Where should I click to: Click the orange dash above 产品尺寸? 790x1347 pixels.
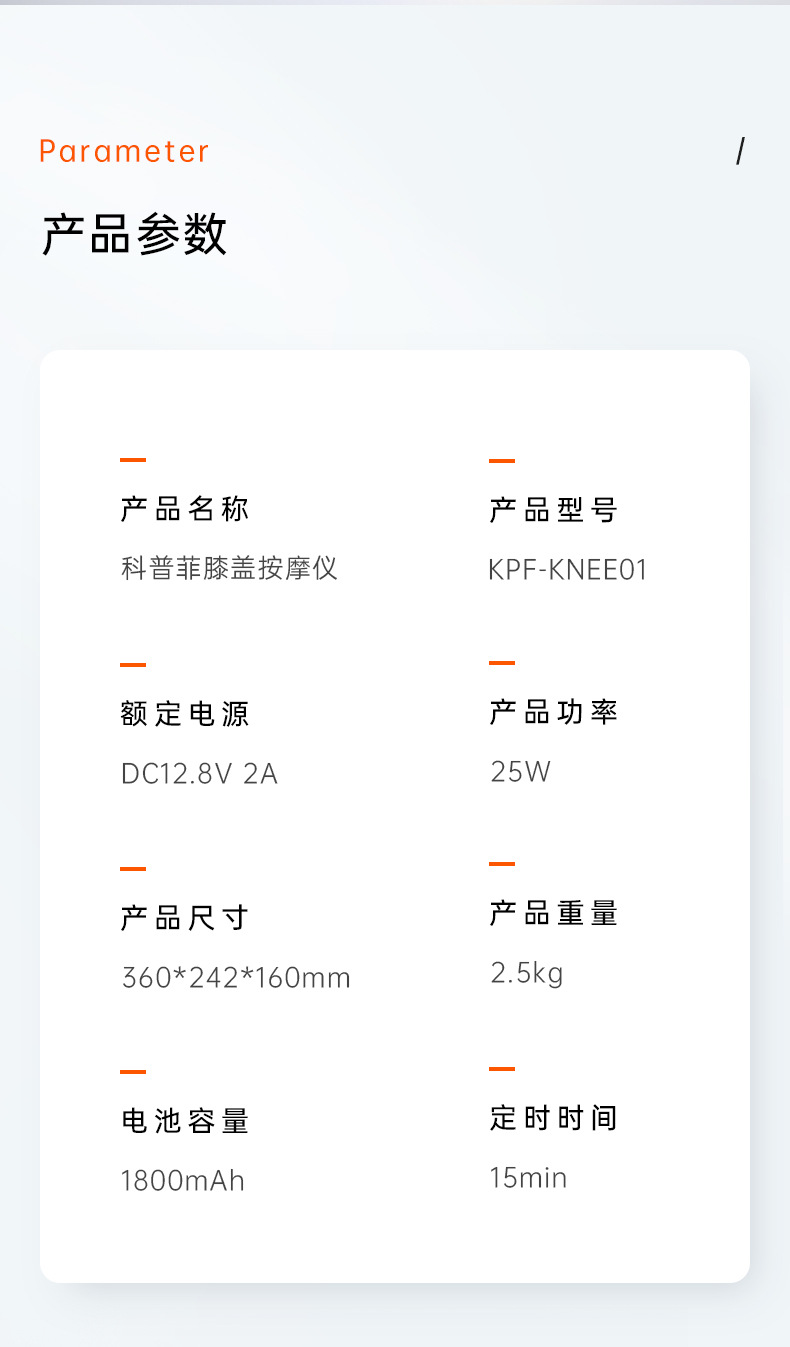133,869
